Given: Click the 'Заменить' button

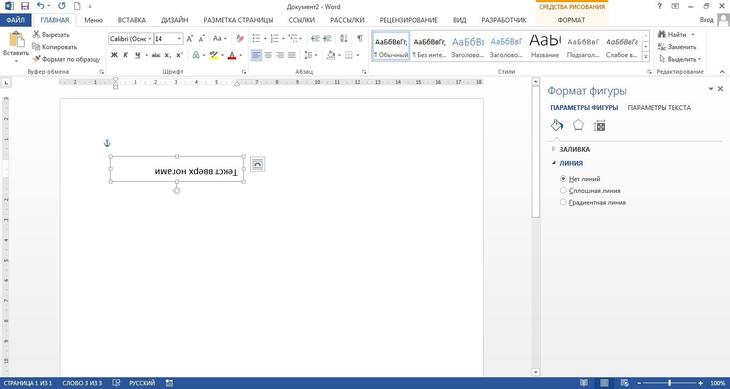Looking at the screenshot, I should [677, 47].
